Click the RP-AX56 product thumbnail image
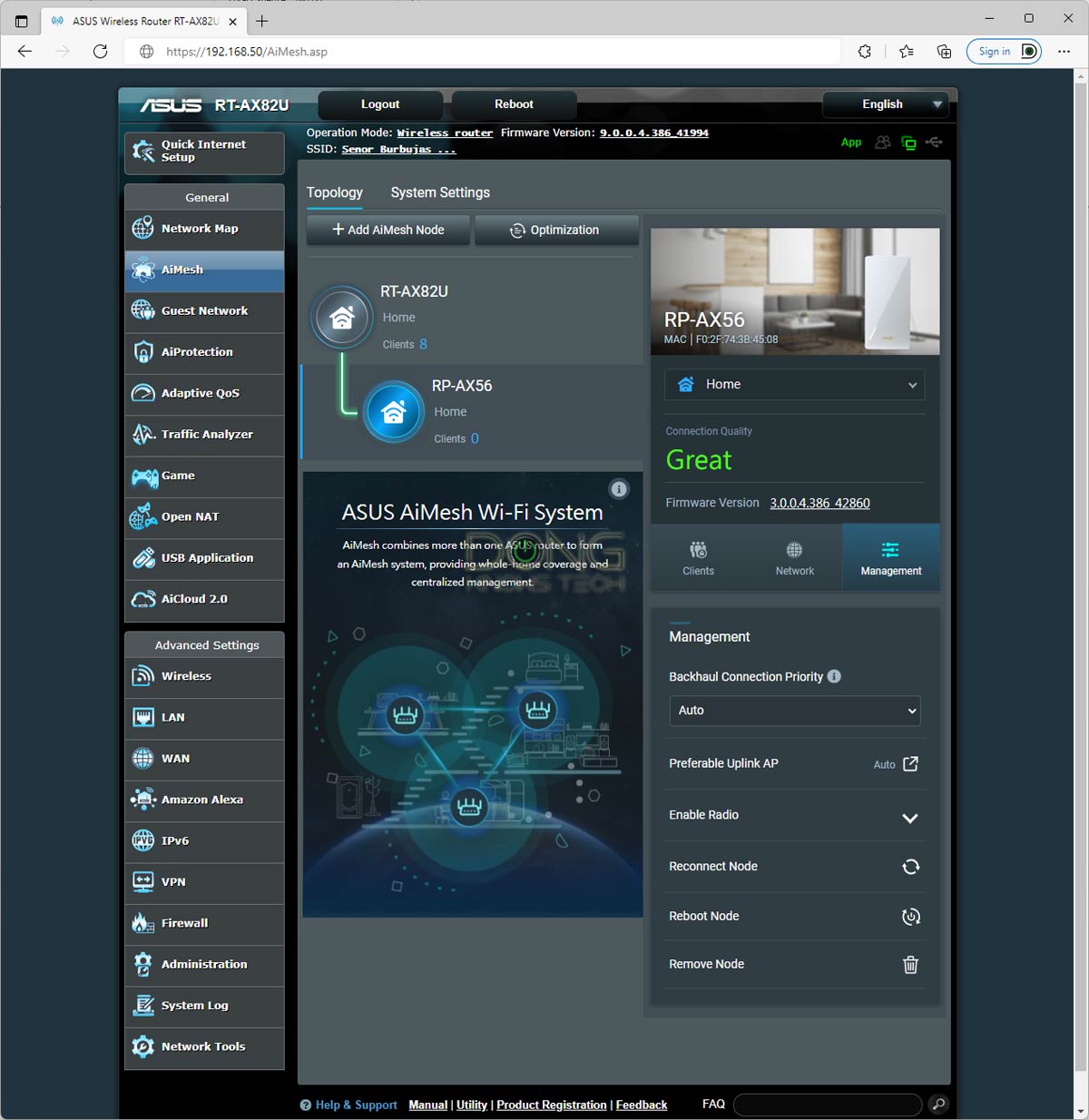 tap(795, 291)
